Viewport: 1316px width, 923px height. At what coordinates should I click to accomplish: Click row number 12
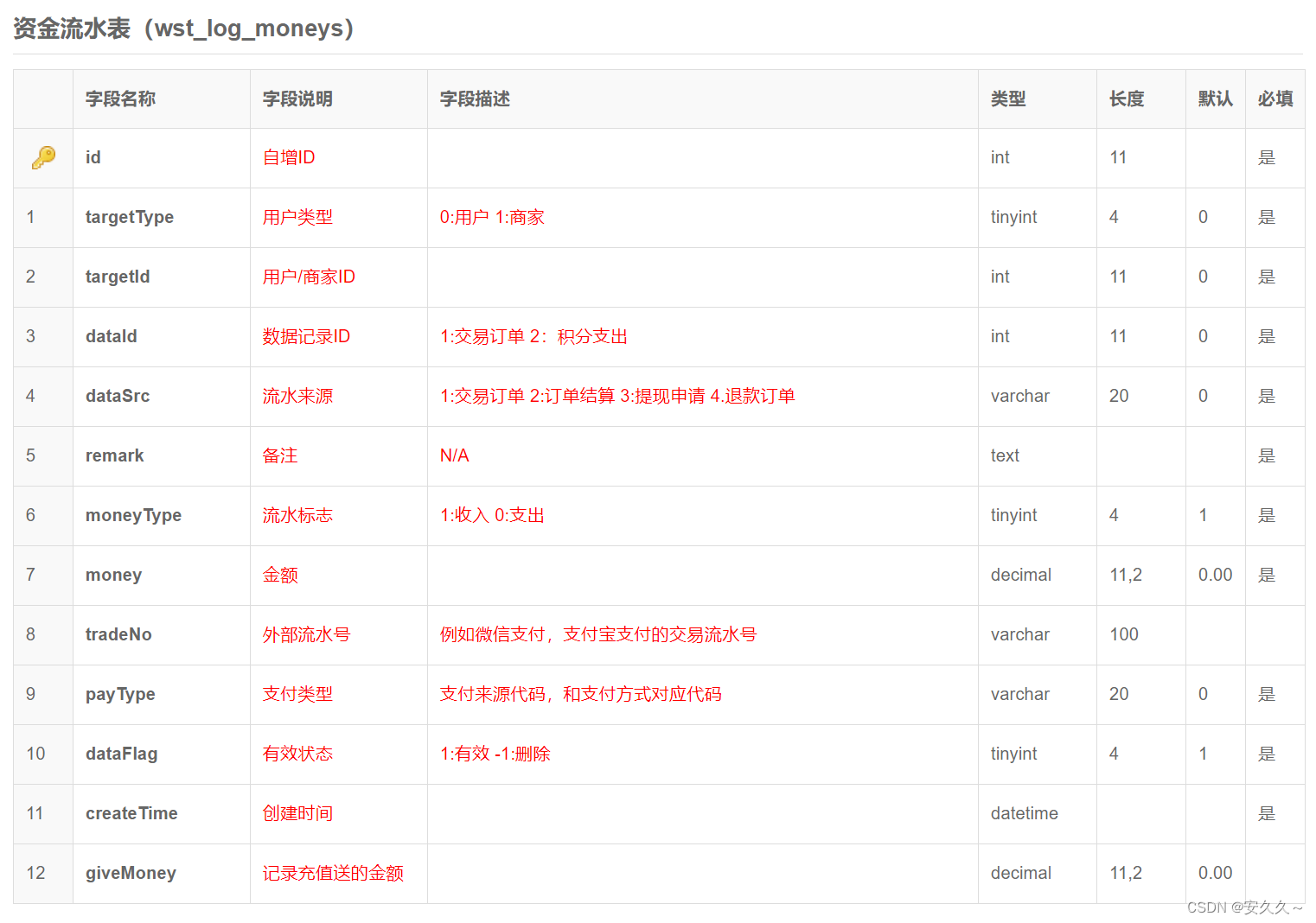click(x=35, y=873)
